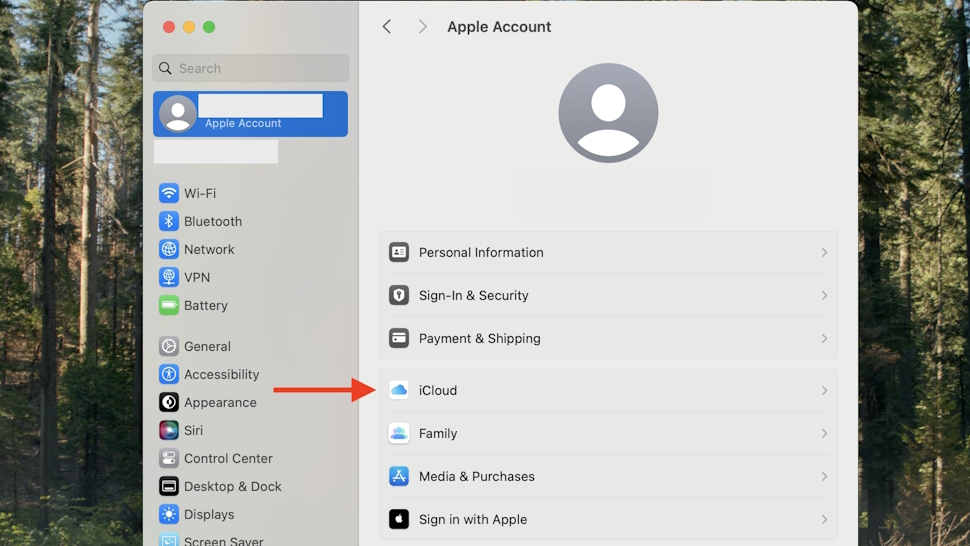Screen dimensions: 970x546
Task: Open Sign in with Apple label
Action: click(x=473, y=519)
